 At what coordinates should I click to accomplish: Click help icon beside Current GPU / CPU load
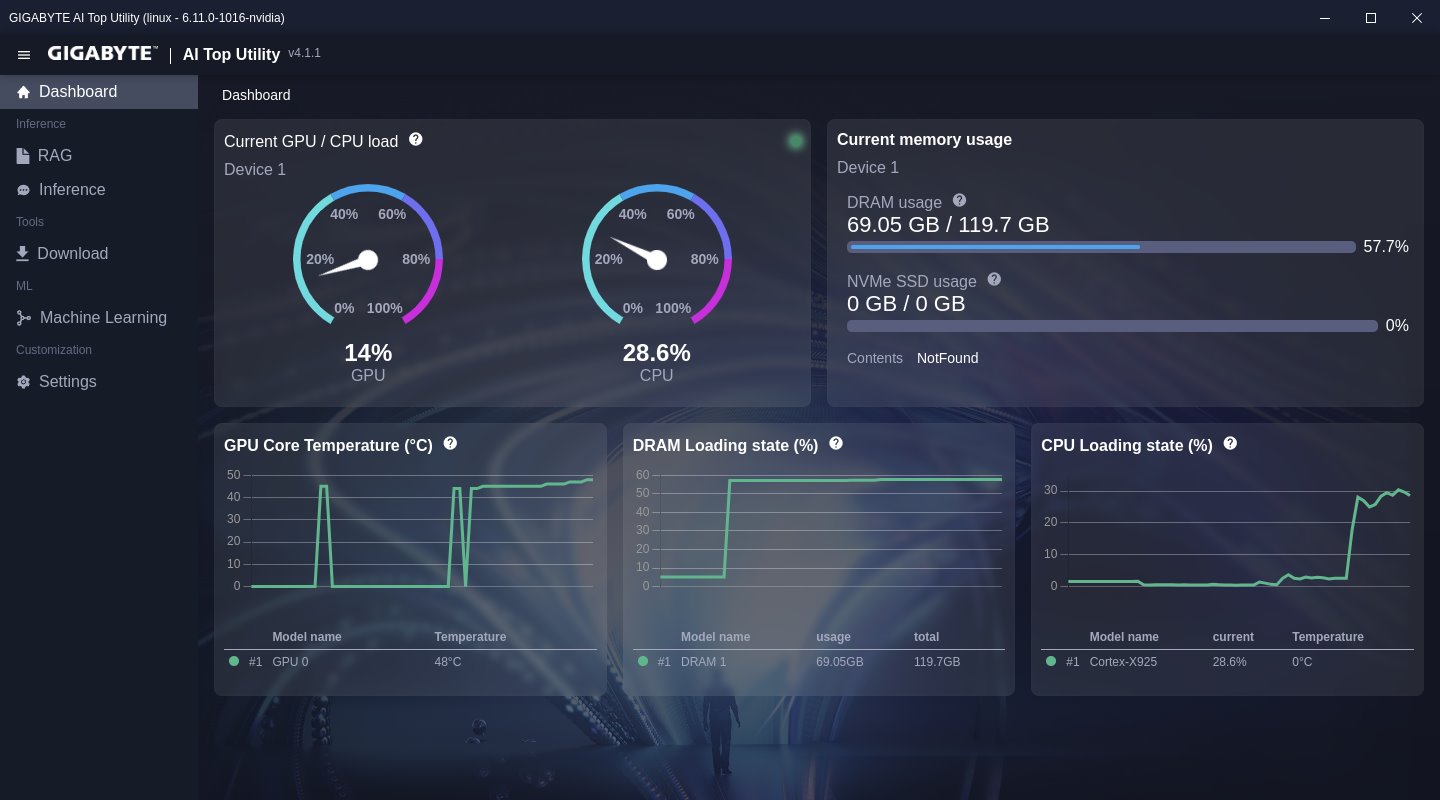click(x=416, y=140)
